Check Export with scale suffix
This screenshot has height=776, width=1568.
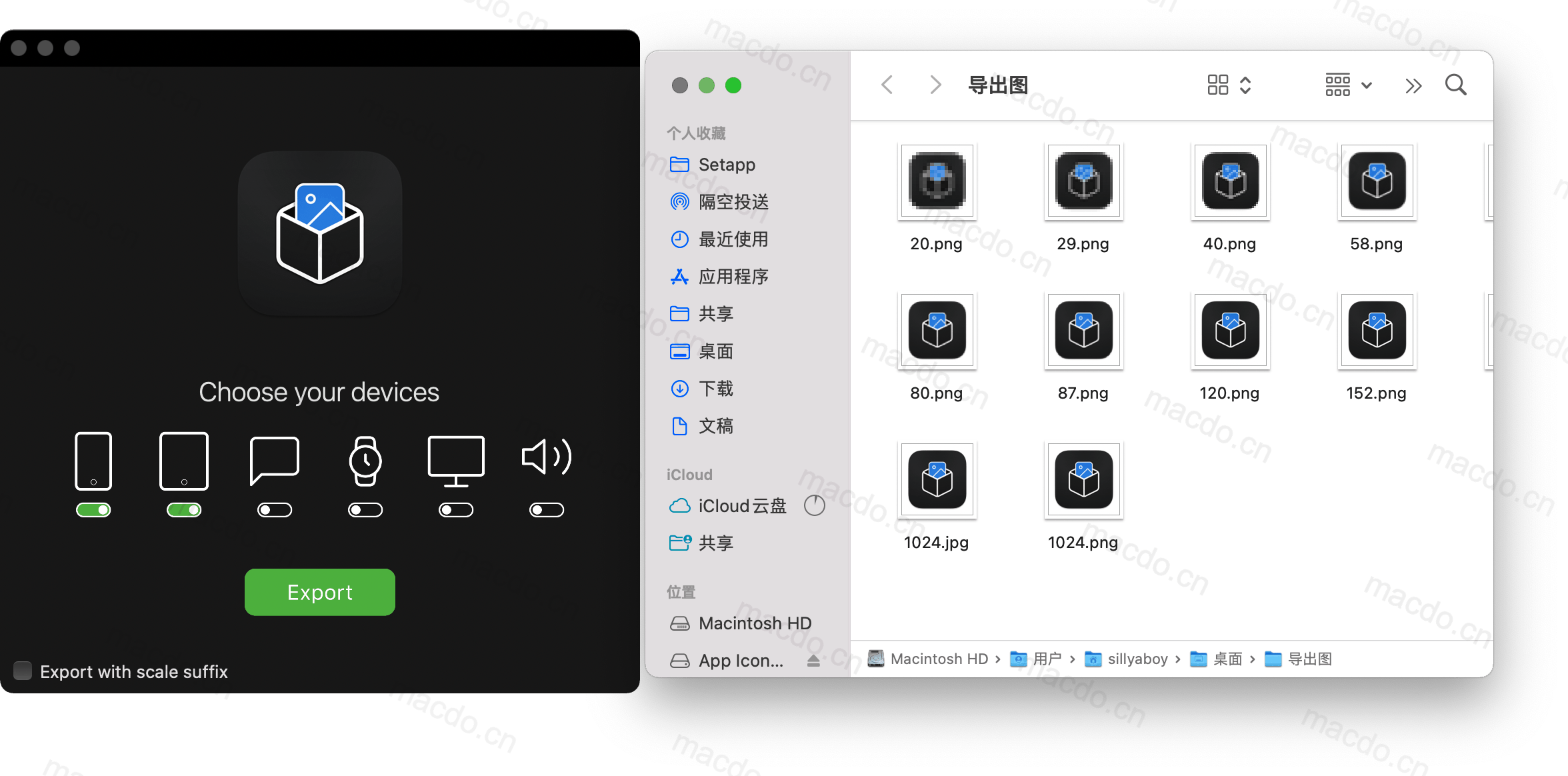click(23, 671)
